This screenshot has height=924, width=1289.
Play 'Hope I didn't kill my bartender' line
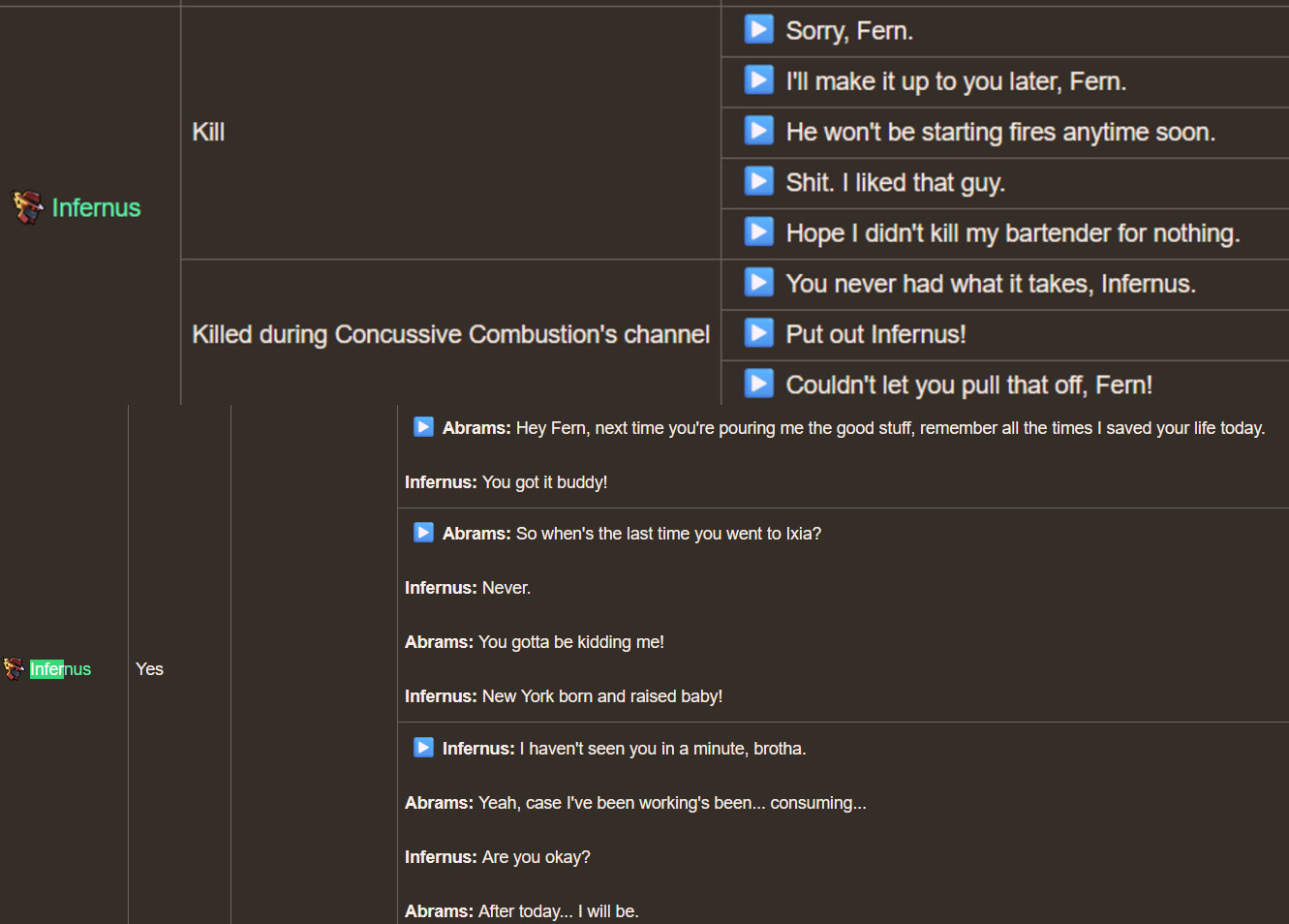758,231
